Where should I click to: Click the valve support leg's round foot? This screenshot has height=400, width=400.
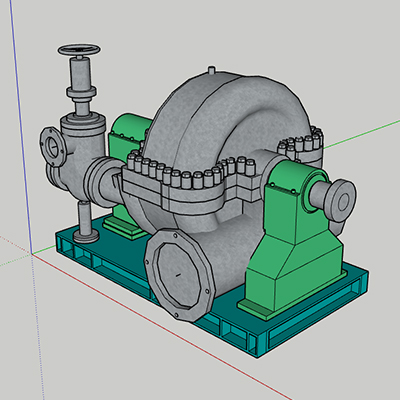[x=86, y=237]
